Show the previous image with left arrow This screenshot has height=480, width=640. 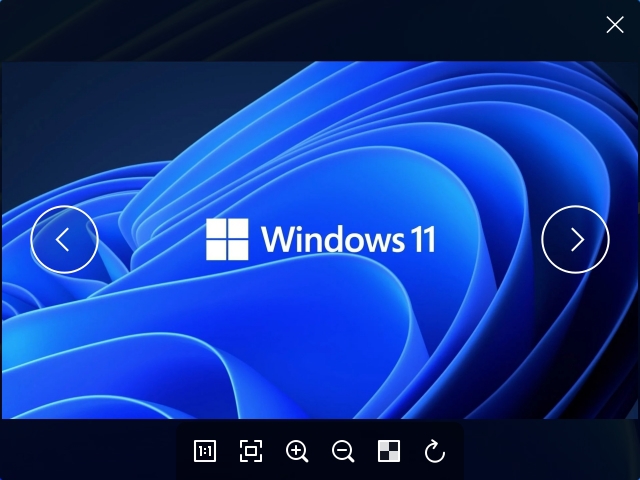(64, 240)
